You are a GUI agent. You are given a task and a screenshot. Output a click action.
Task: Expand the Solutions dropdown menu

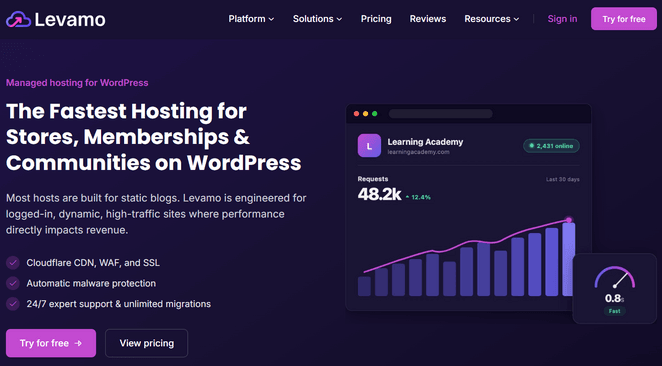coord(317,19)
